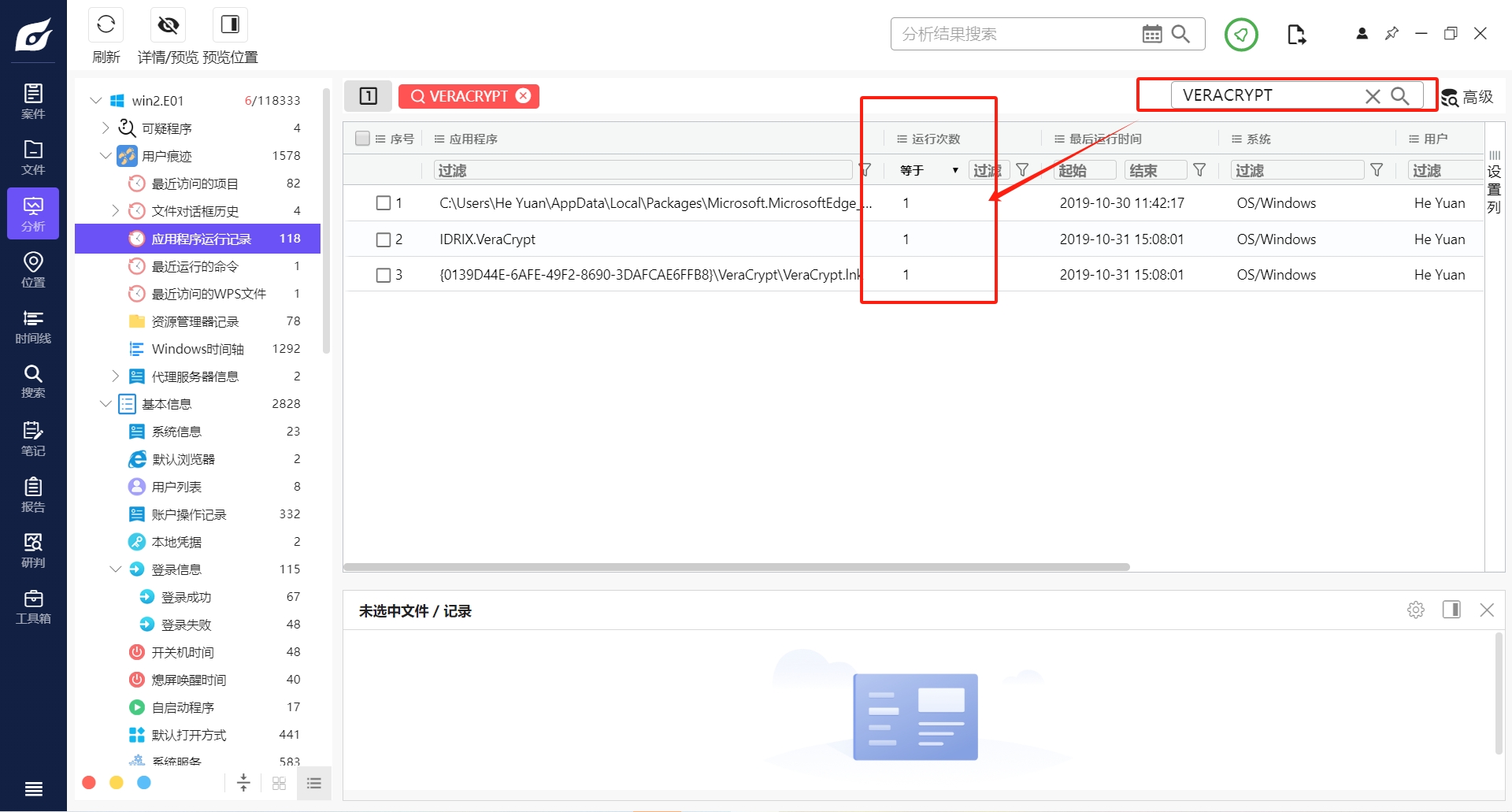Open the 等于 comparison dropdown
1512x812 pixels.
[928, 170]
